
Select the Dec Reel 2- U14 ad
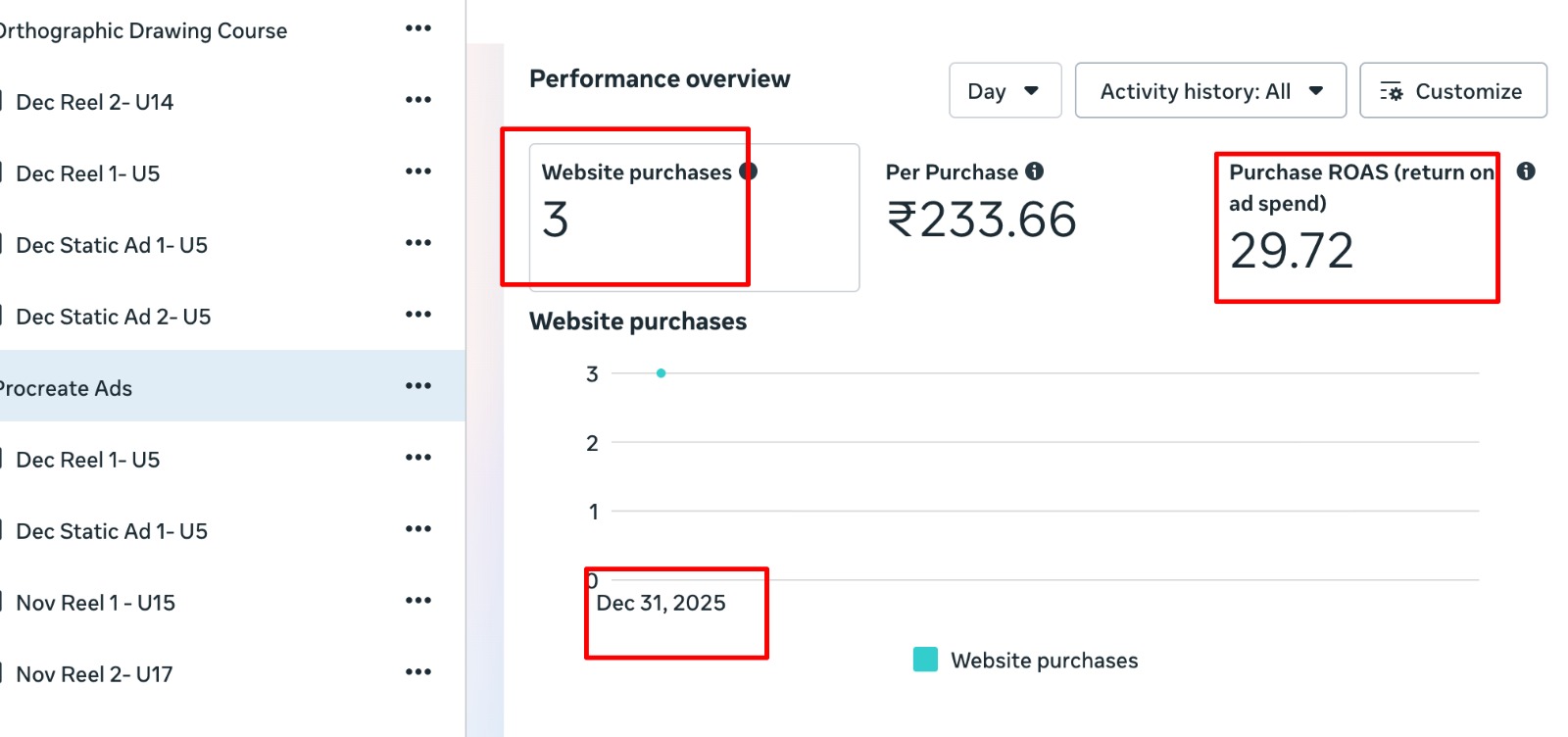[95, 102]
